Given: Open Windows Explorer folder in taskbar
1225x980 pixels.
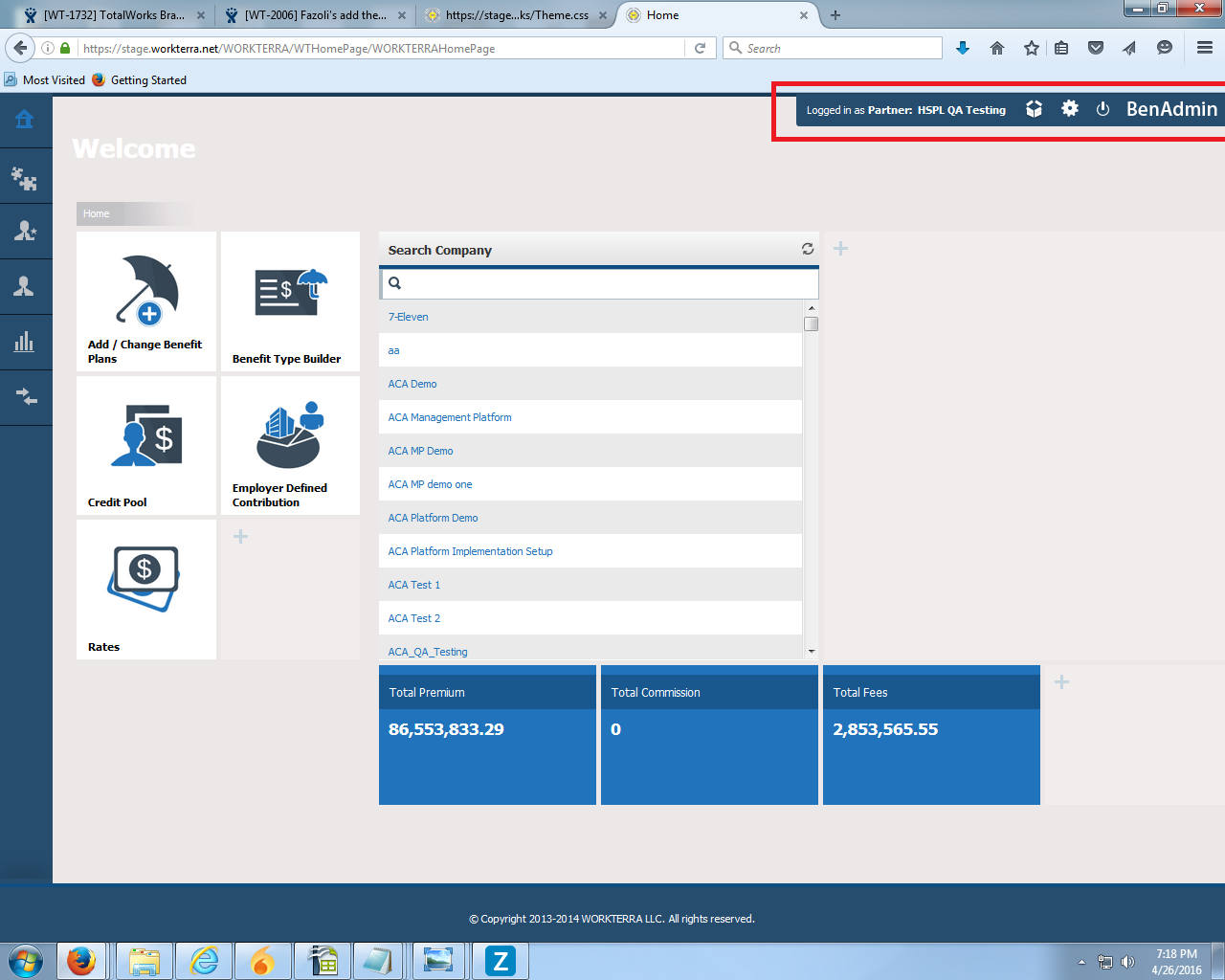Looking at the screenshot, I should 145,961.
